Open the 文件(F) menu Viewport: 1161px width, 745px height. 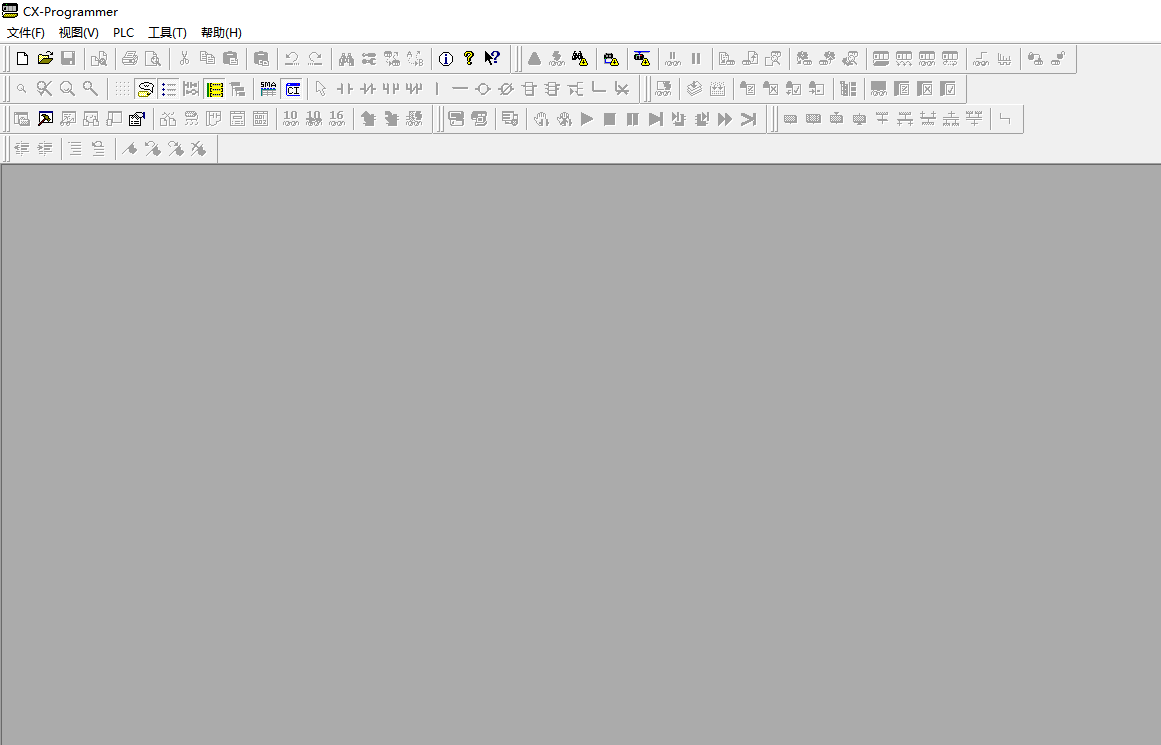(x=26, y=33)
